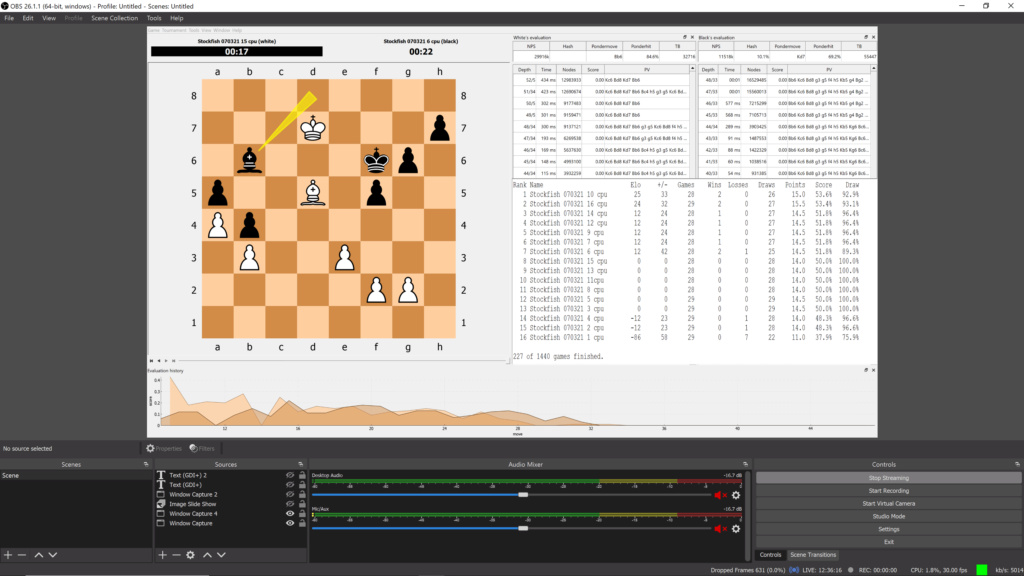Image resolution: width=1024 pixels, height=576 pixels.
Task: Mute Desktop Audio using the speaker icon
Action: coord(720,495)
